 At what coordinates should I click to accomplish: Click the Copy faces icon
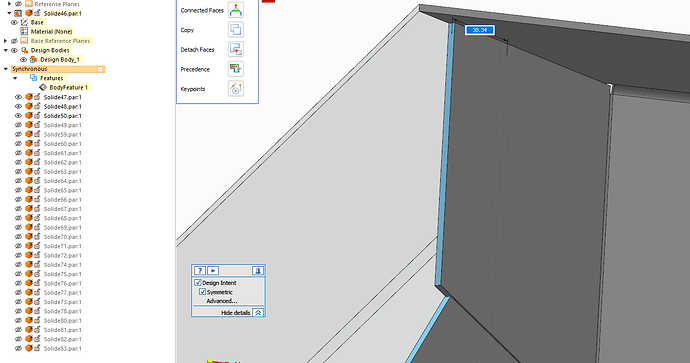click(x=236, y=30)
